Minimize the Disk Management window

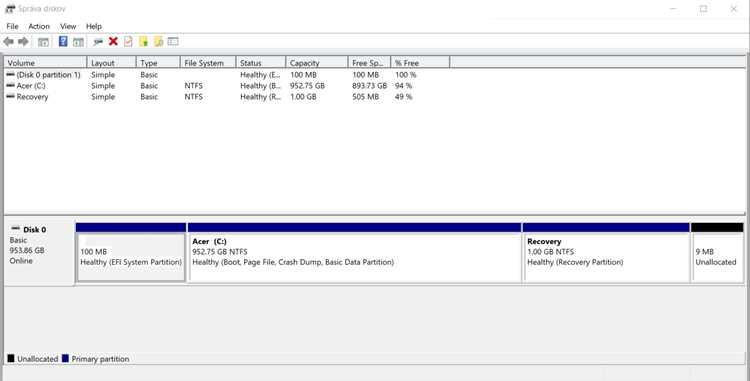pyautogui.click(x=673, y=9)
